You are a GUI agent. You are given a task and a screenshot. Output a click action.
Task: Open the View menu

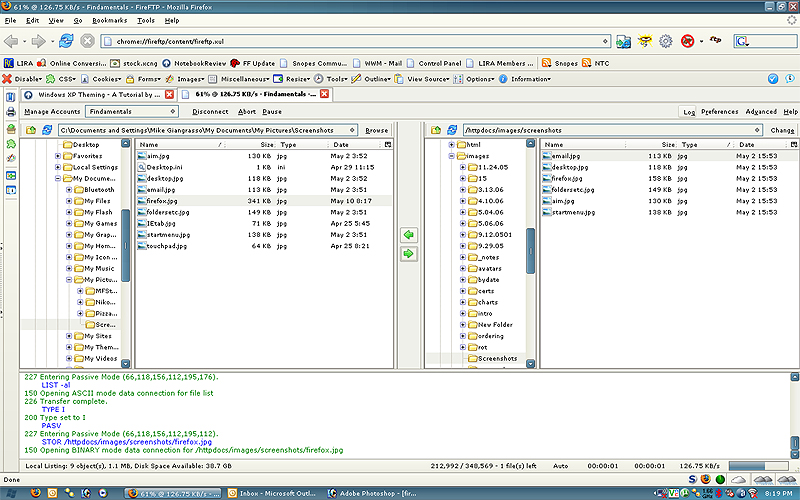click(56, 20)
